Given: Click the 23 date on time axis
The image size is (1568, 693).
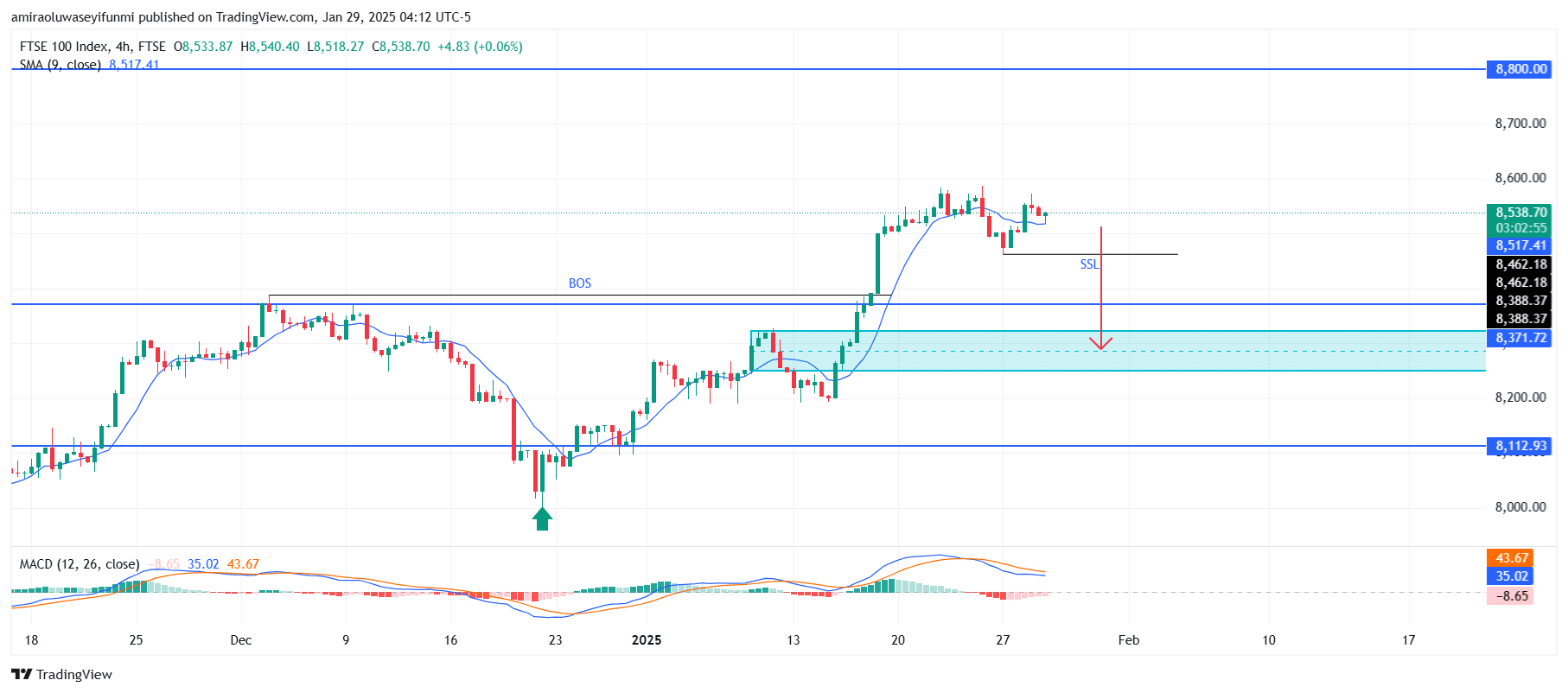Looking at the screenshot, I should (x=555, y=640).
